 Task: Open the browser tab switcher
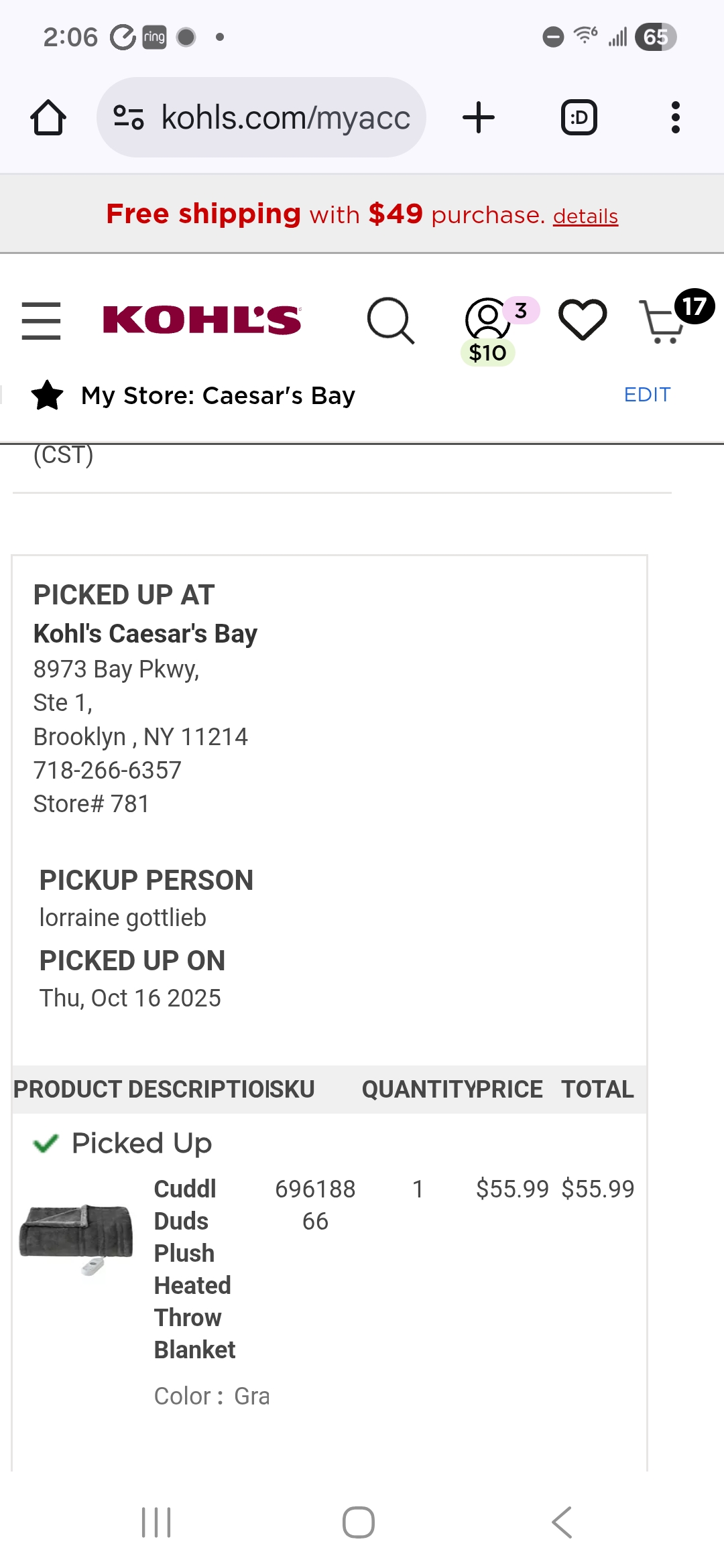579,118
